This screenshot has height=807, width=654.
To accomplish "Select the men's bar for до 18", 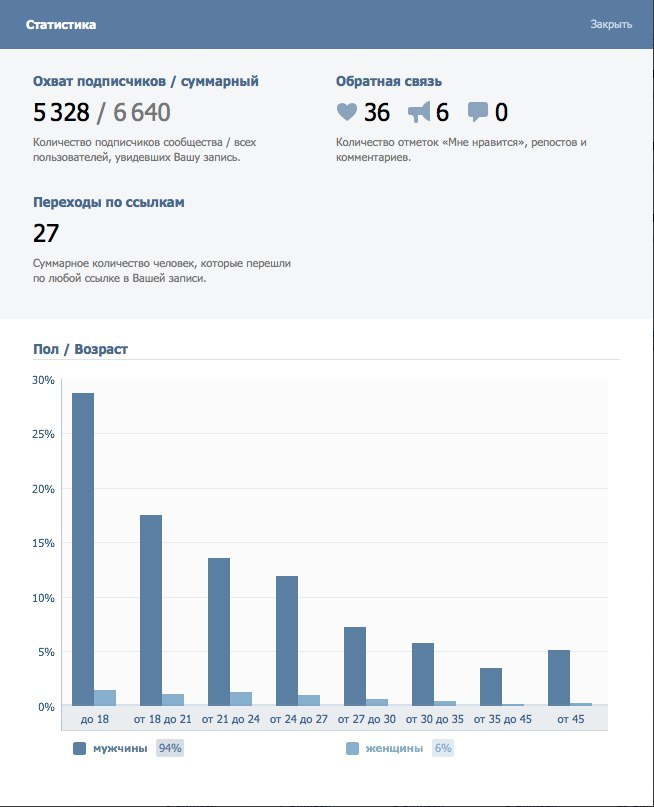I will 83,549.
